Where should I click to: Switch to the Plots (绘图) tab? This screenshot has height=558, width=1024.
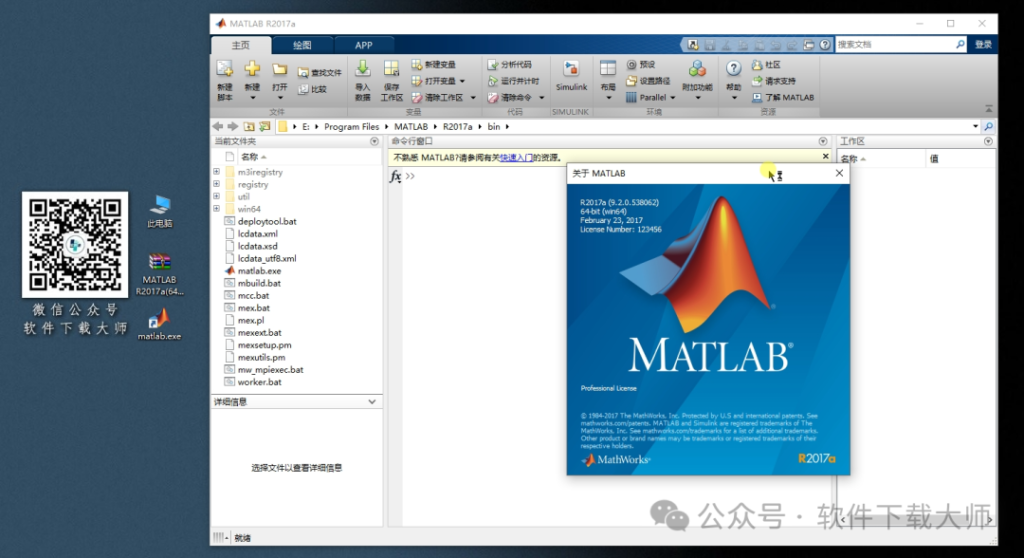pos(302,45)
